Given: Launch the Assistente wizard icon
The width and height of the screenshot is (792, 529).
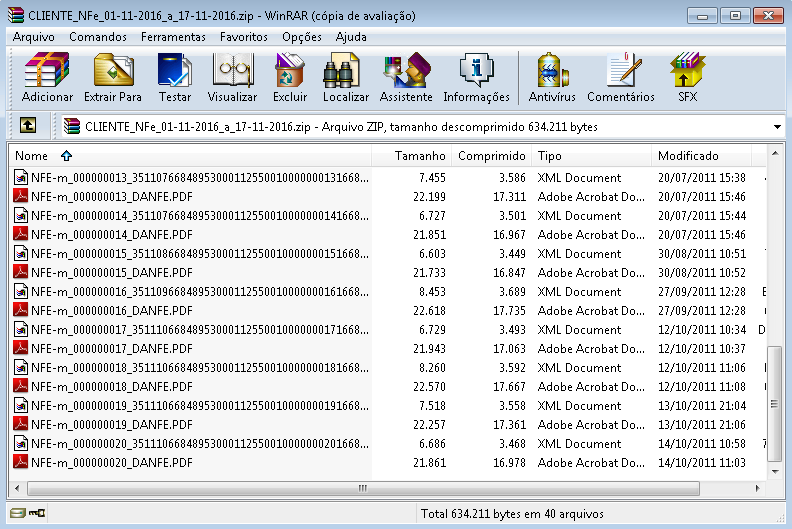Looking at the screenshot, I should (x=407, y=70).
